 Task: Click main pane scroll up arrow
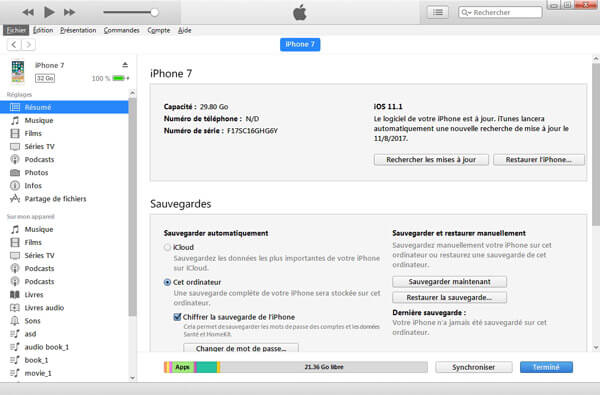(596, 59)
